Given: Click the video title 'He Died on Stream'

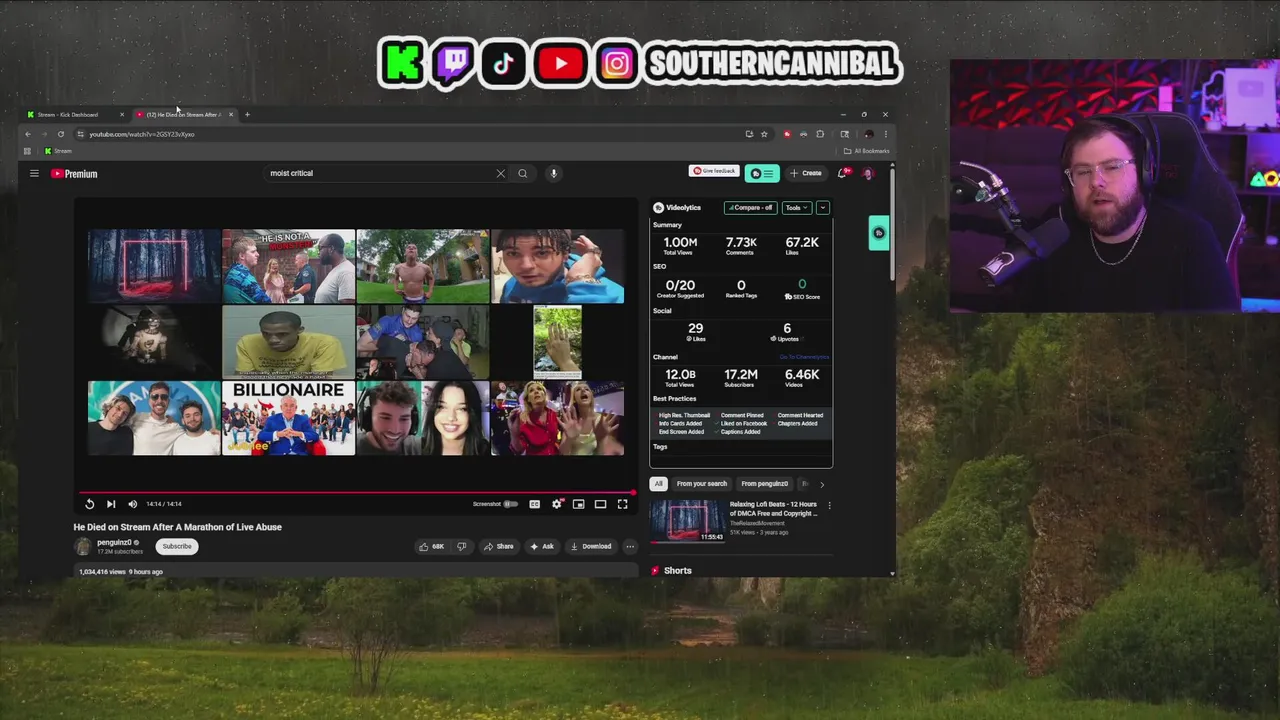Looking at the screenshot, I should [x=177, y=527].
